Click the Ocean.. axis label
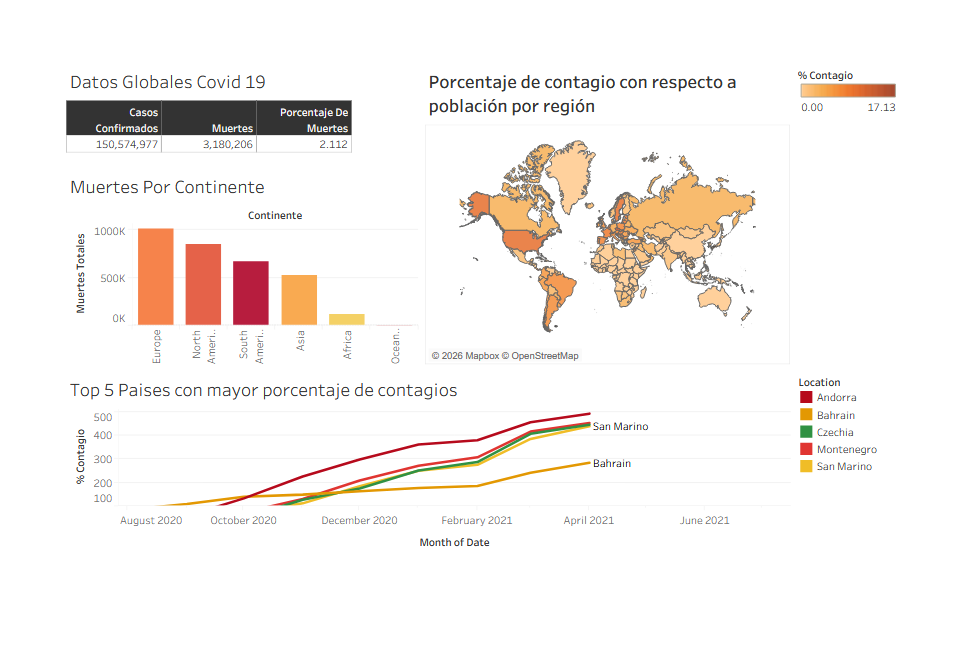This screenshot has height=660, width=963. [396, 346]
